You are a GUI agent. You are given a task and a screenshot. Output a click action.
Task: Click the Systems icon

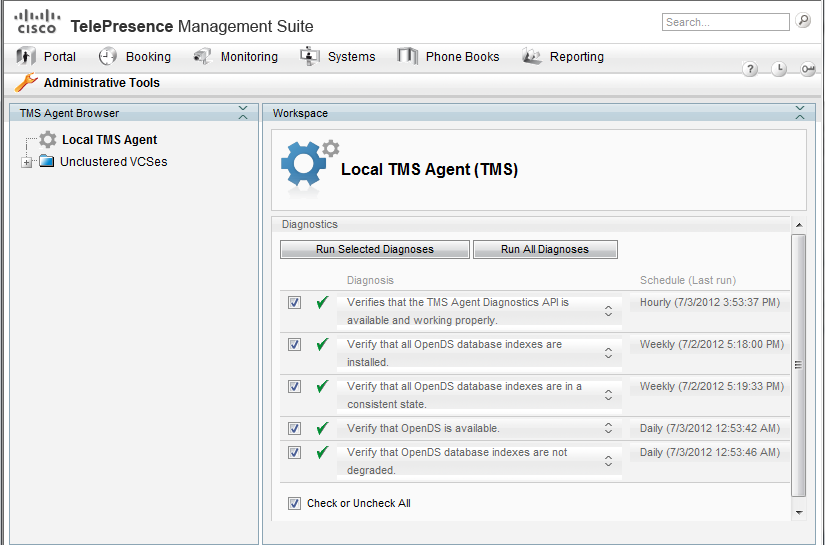point(309,56)
